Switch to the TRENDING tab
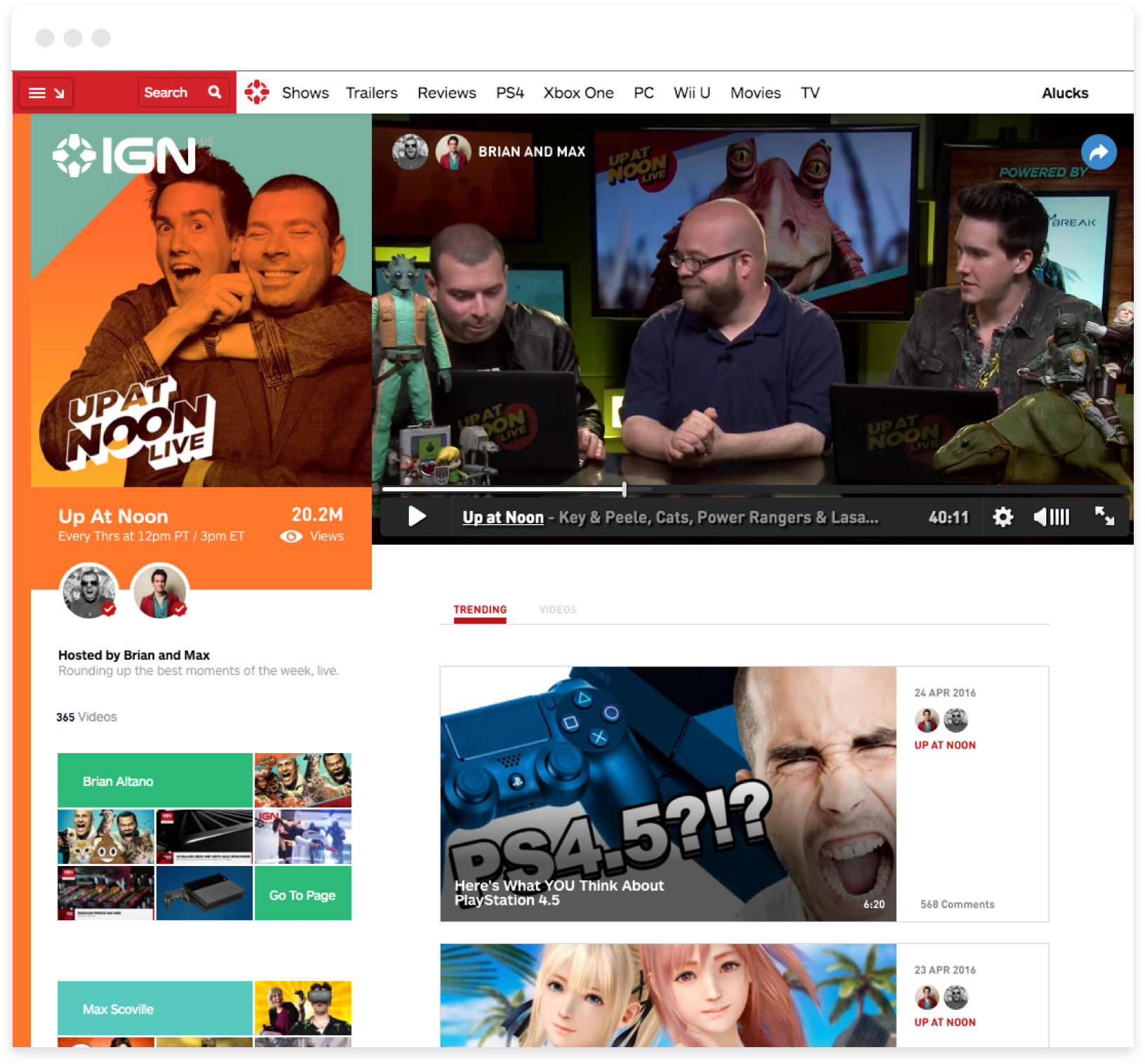 480,609
